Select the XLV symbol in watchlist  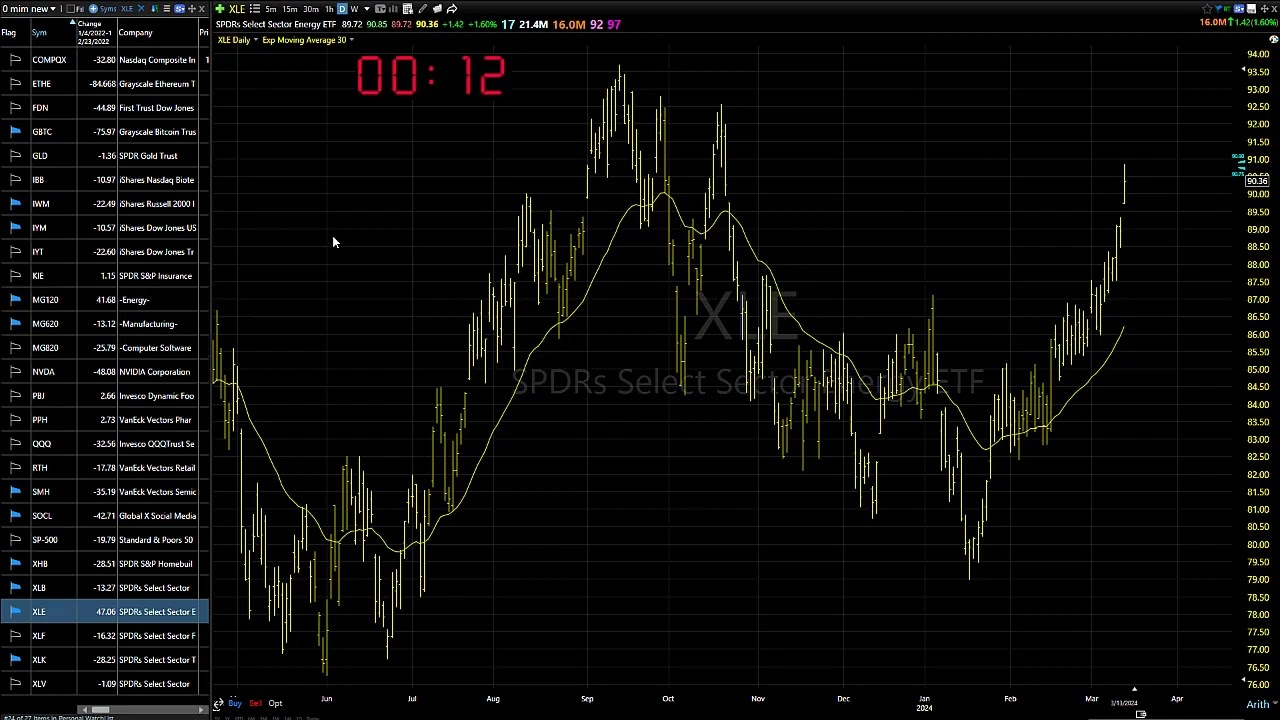(x=39, y=684)
